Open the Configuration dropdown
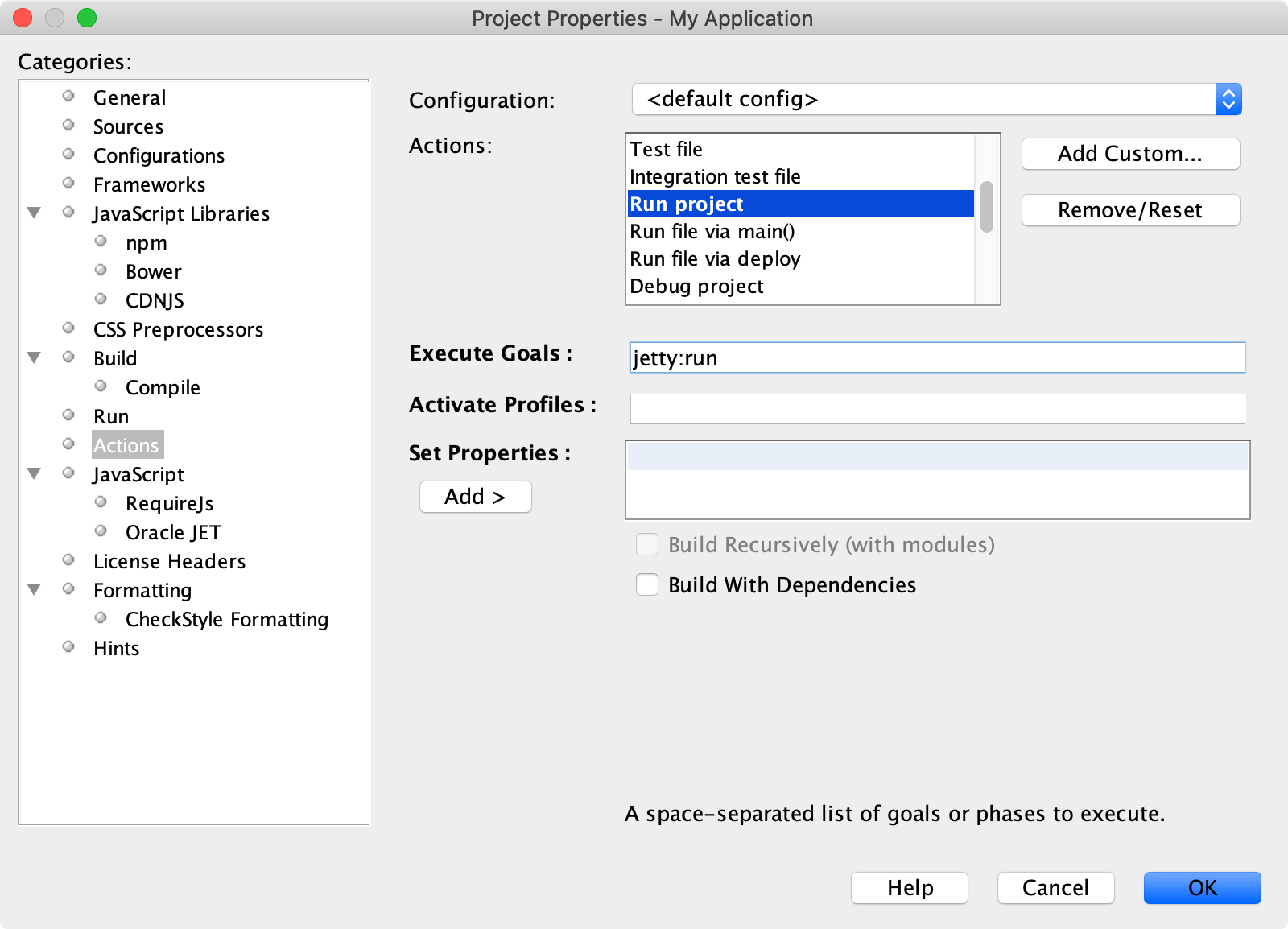 point(936,99)
